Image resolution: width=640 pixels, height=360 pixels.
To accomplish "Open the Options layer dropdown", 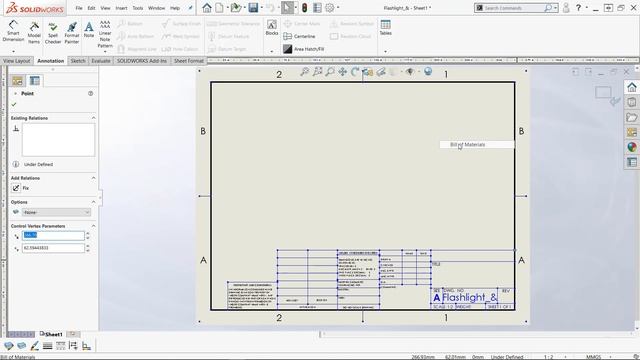I will click(56, 212).
